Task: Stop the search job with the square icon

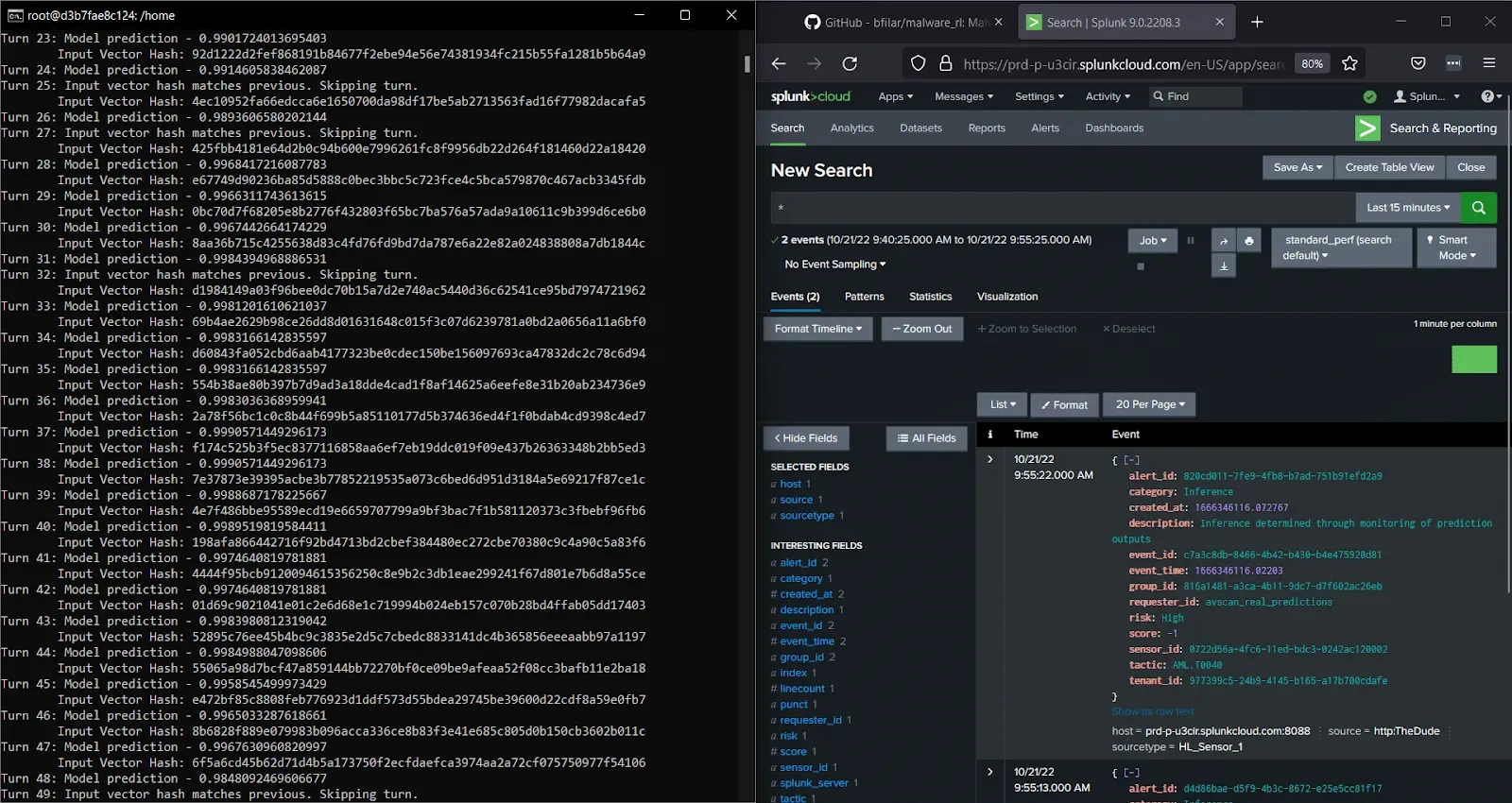Action: pos(1141,266)
